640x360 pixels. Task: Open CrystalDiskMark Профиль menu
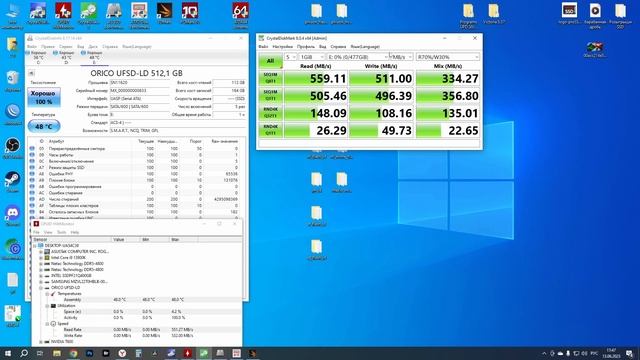(x=306, y=47)
